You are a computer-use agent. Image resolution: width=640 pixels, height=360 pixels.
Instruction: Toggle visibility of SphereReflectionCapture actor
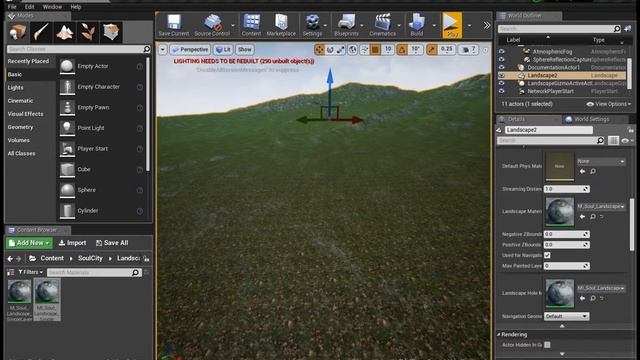coord(502,60)
